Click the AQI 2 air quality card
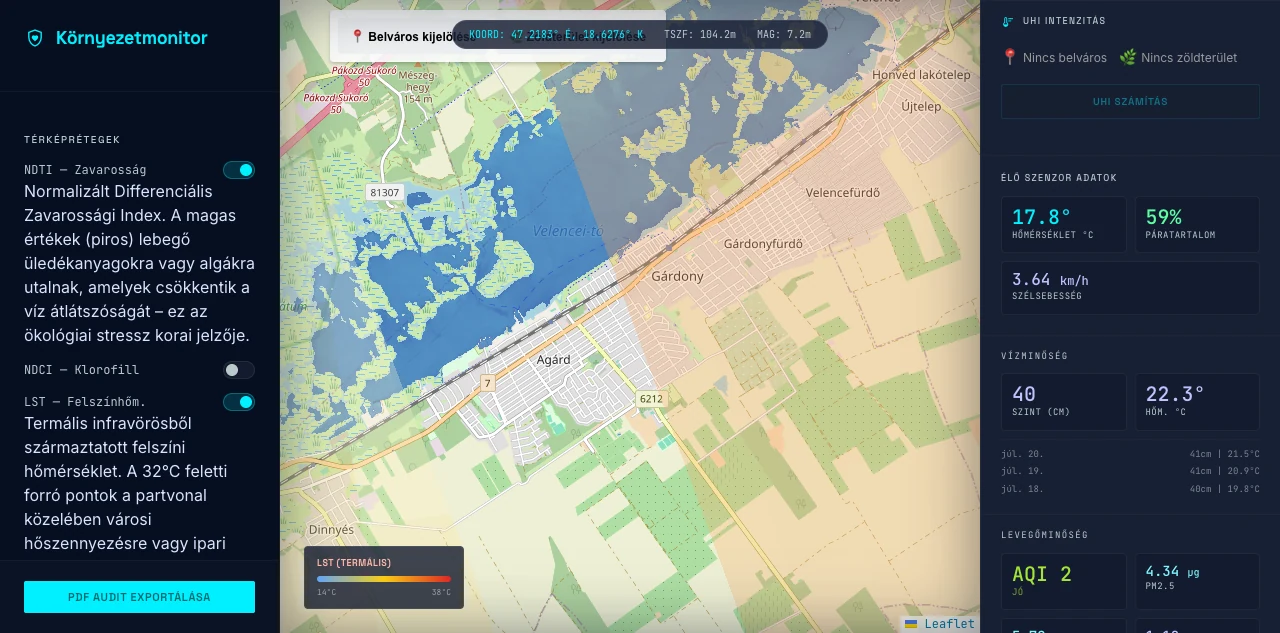1280x633 pixels. pyautogui.click(x=1064, y=581)
